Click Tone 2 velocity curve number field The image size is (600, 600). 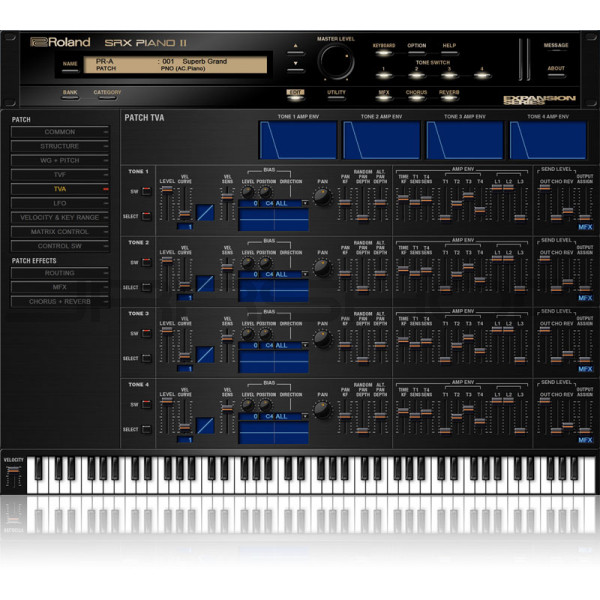click(185, 298)
